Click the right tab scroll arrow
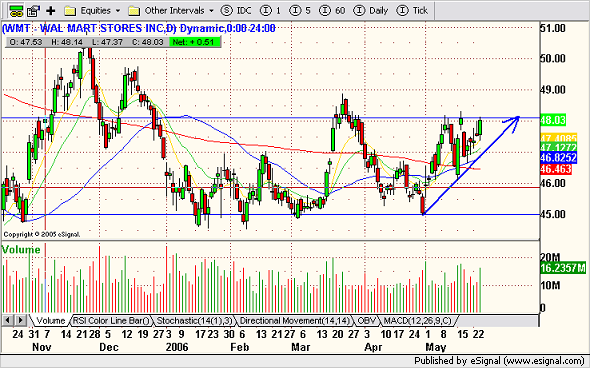 [20, 321]
